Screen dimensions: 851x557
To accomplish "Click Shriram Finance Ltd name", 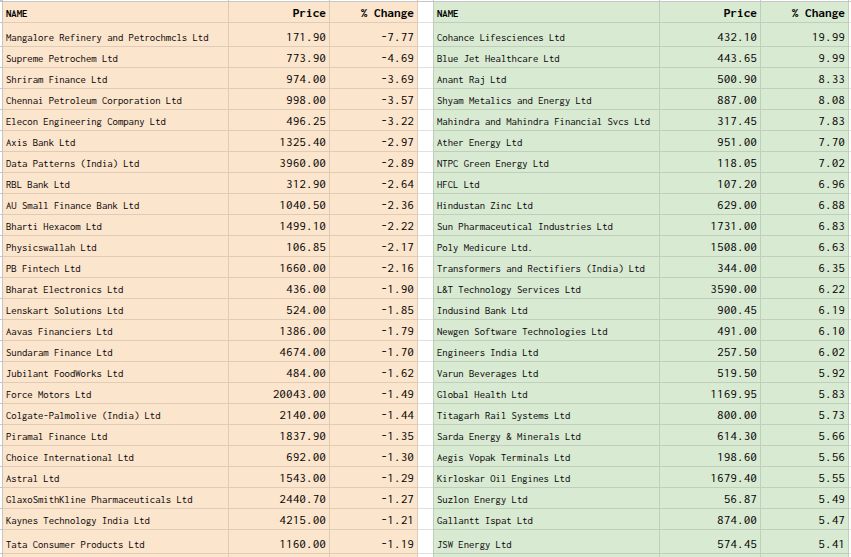I will point(56,80).
